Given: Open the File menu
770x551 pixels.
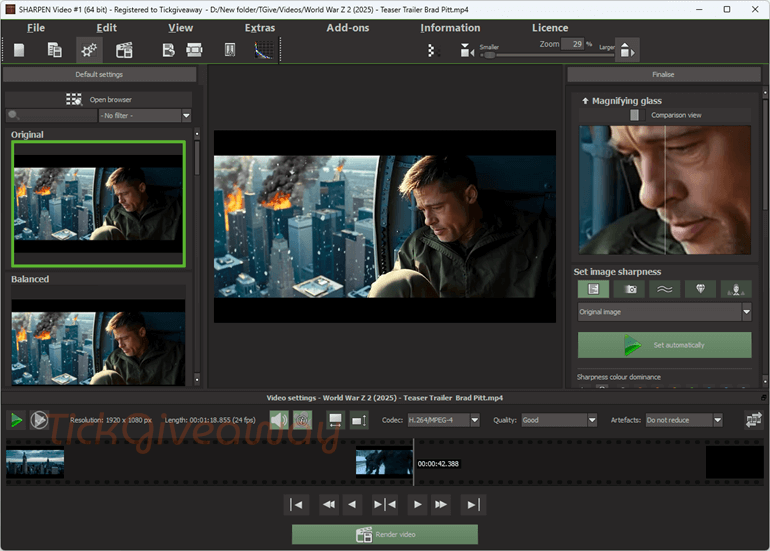Looking at the screenshot, I should pyautogui.click(x=36, y=28).
